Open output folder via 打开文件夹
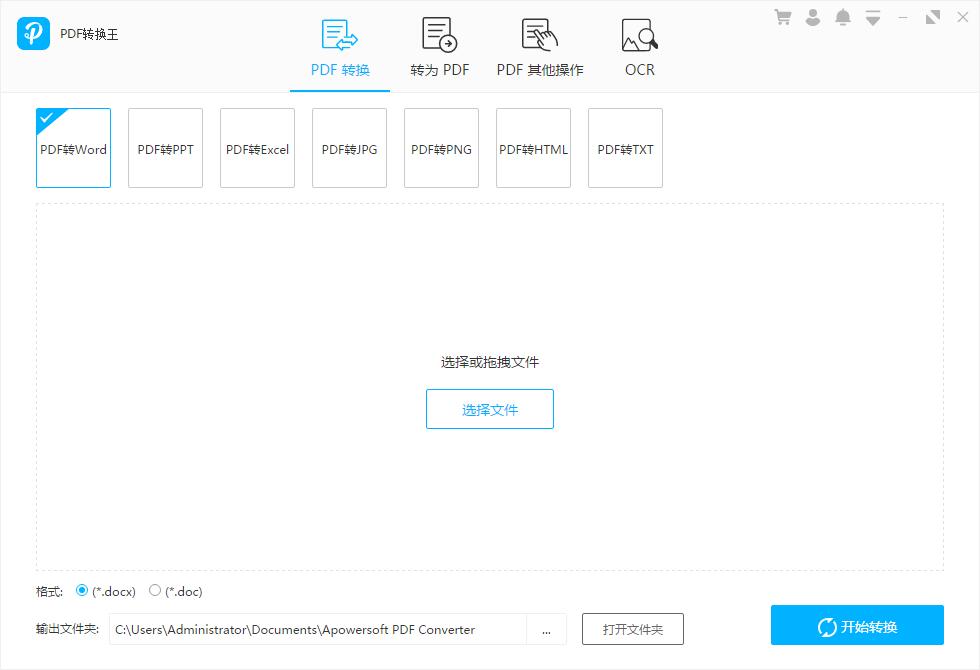The width and height of the screenshot is (980, 670). pyautogui.click(x=634, y=629)
